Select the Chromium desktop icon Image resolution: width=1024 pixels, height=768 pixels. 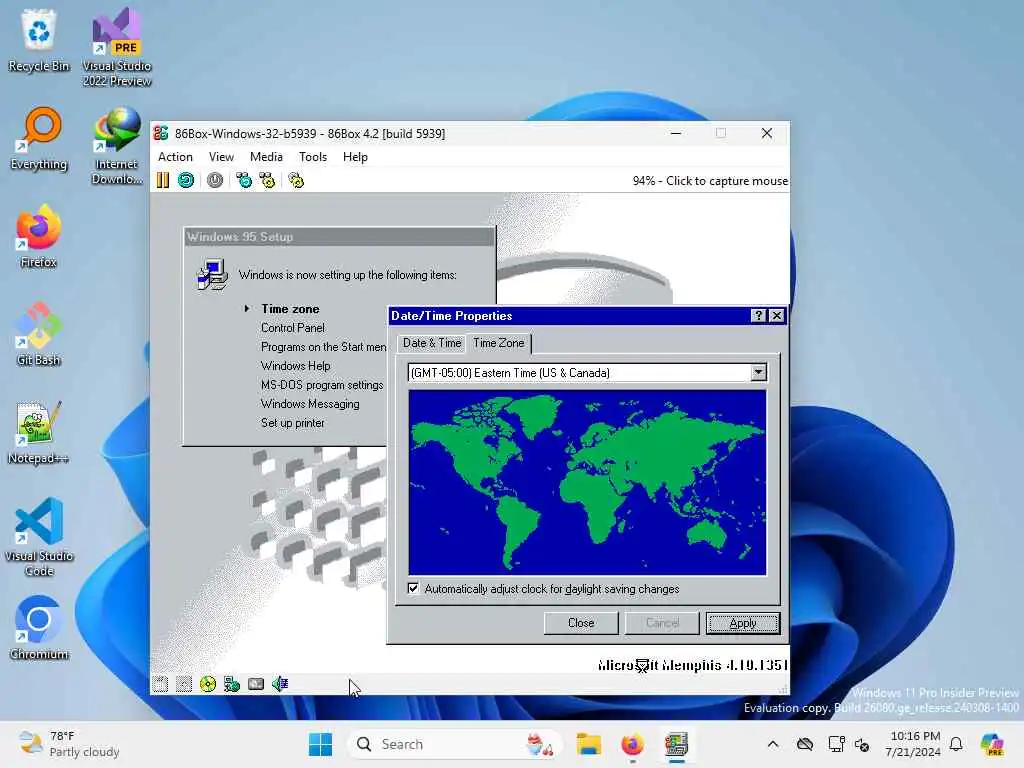click(39, 628)
